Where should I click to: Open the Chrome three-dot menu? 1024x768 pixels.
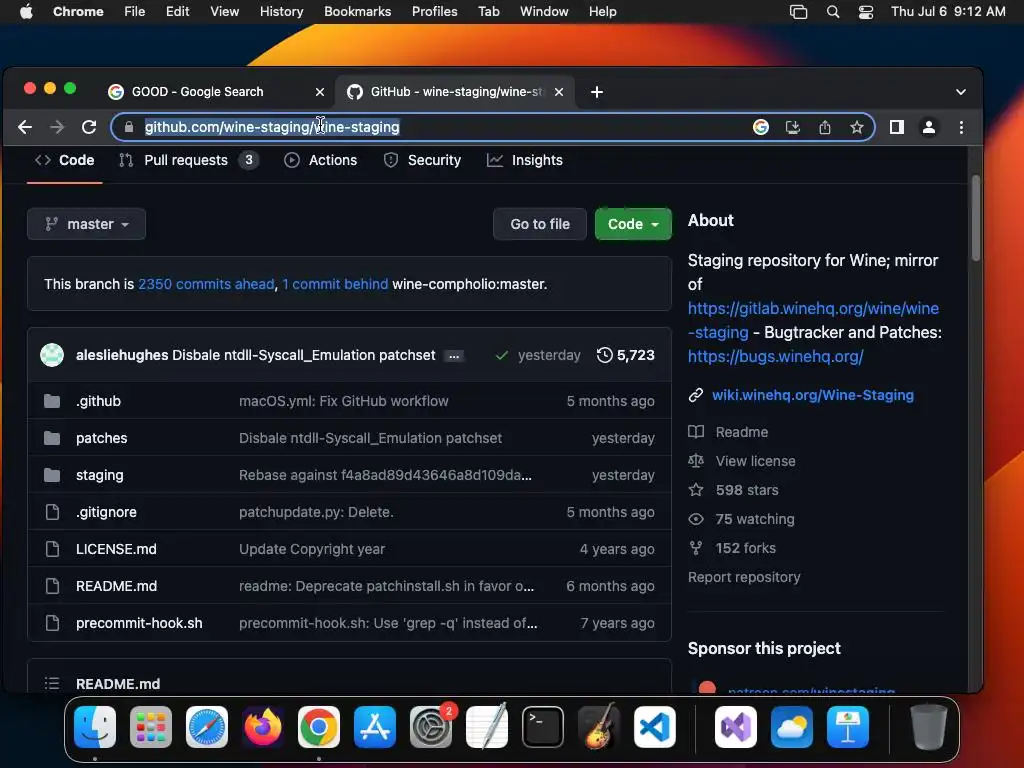[x=961, y=127]
